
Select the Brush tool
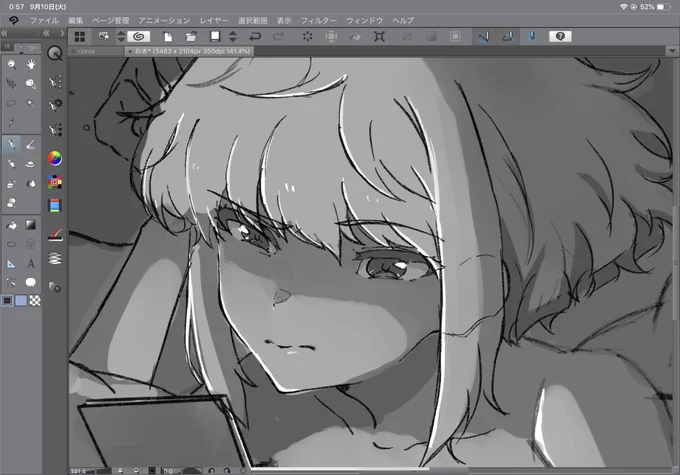click(31, 145)
